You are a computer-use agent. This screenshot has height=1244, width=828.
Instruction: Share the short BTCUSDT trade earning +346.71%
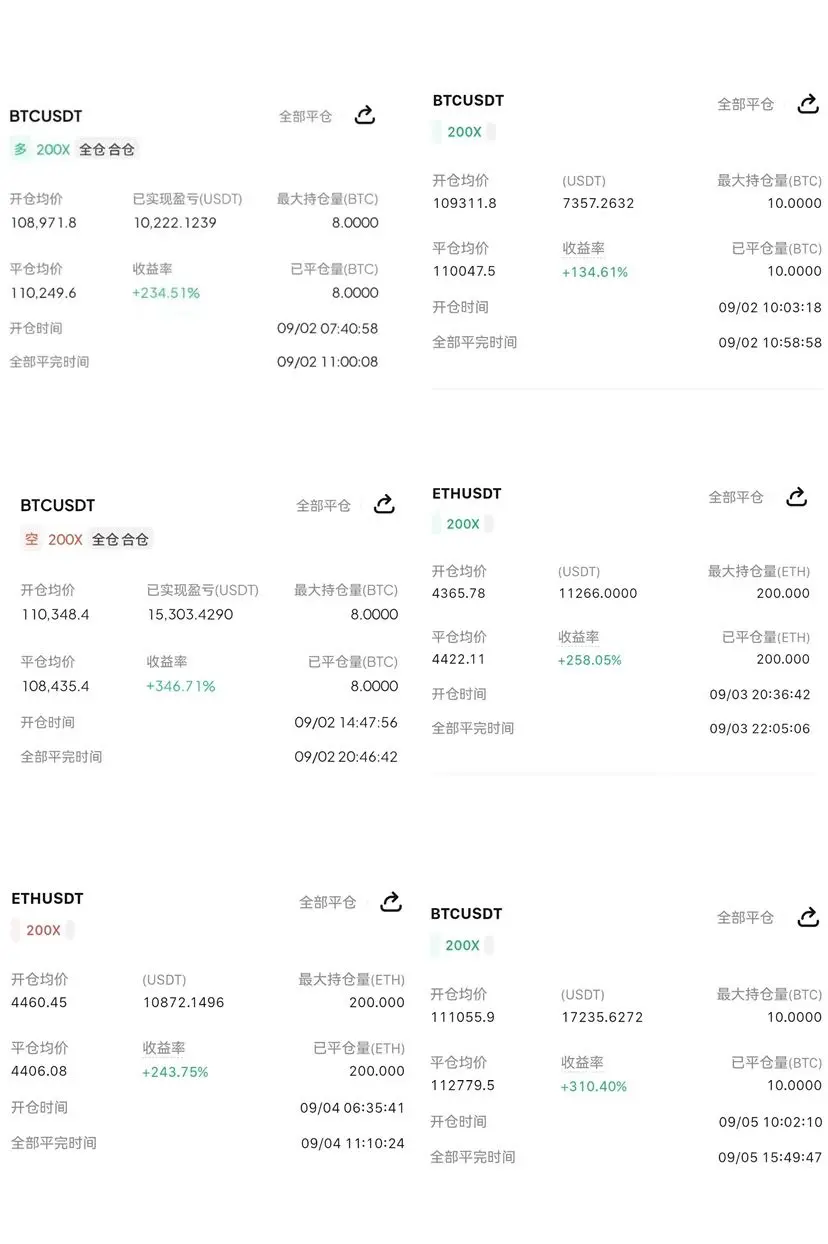click(x=384, y=504)
